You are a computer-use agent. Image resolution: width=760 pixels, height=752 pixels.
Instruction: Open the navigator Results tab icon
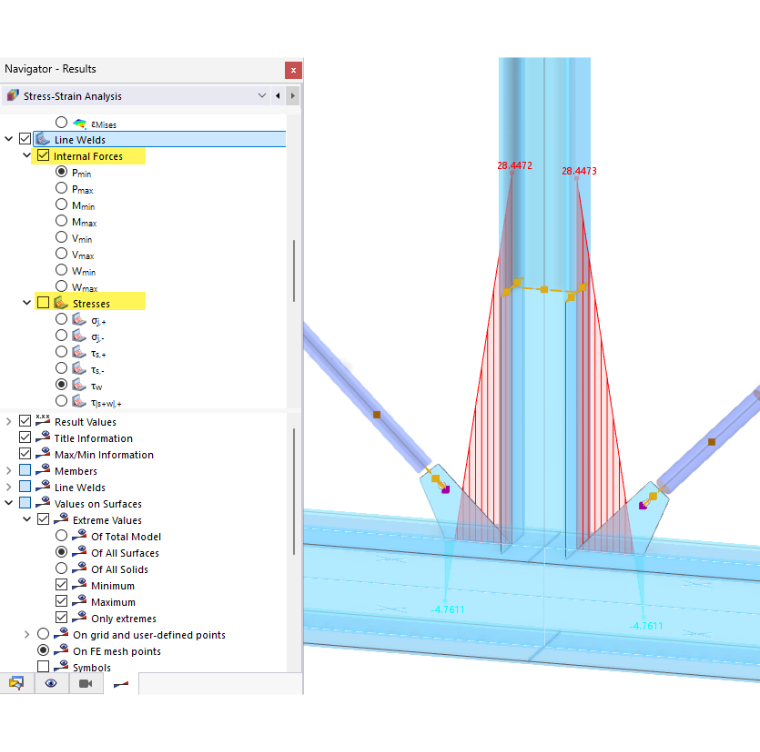tap(121, 684)
